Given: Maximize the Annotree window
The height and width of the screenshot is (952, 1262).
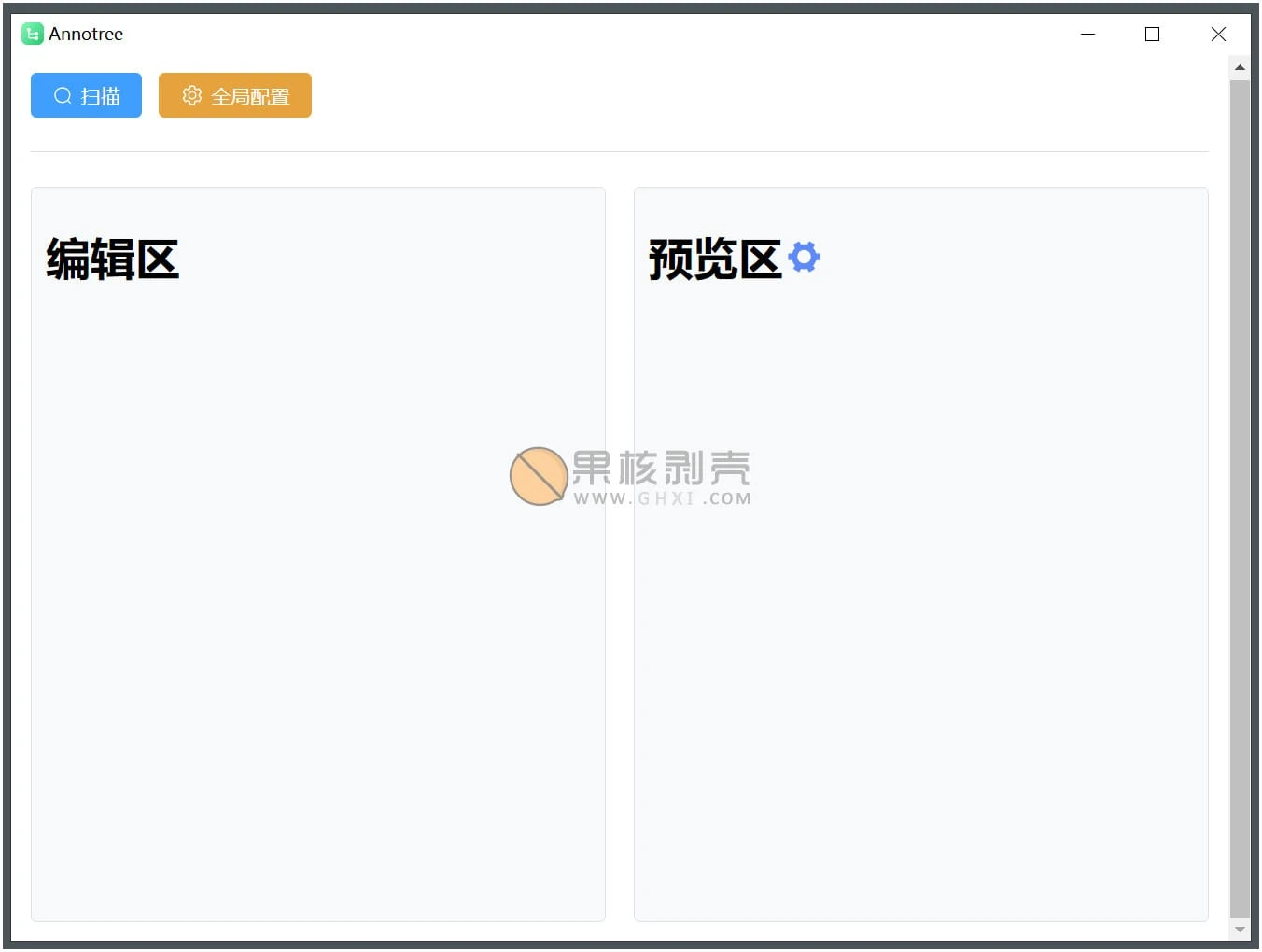Looking at the screenshot, I should 1152,34.
